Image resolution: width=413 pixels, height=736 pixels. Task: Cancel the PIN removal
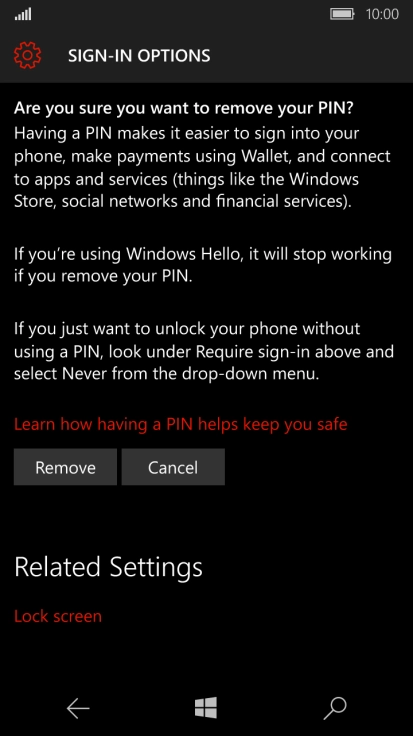173,467
